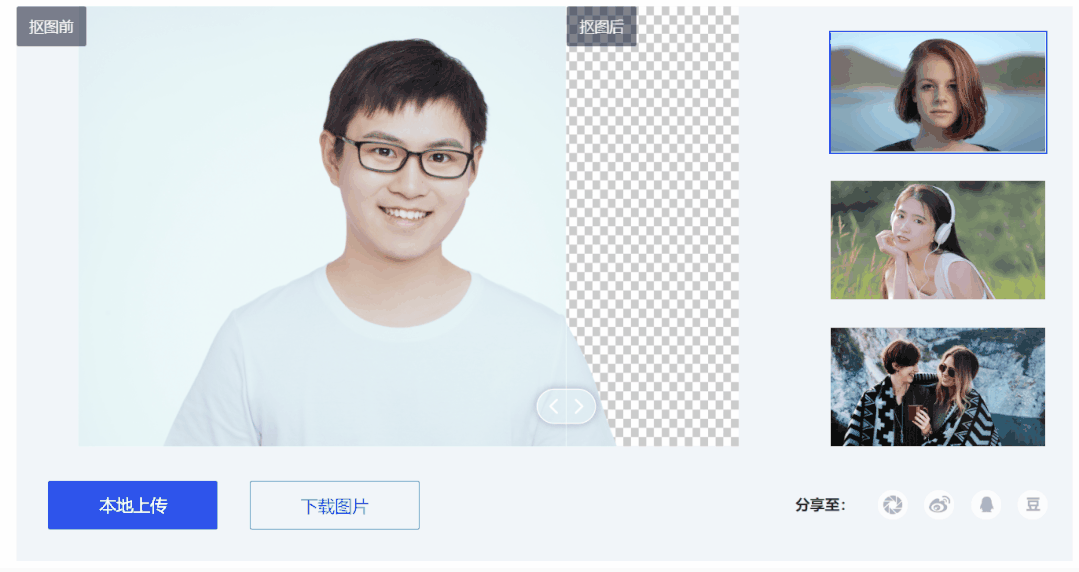Viewport: 1079px width, 572px height.
Task: Share to Douban with the 豆 icon
Action: point(1032,505)
